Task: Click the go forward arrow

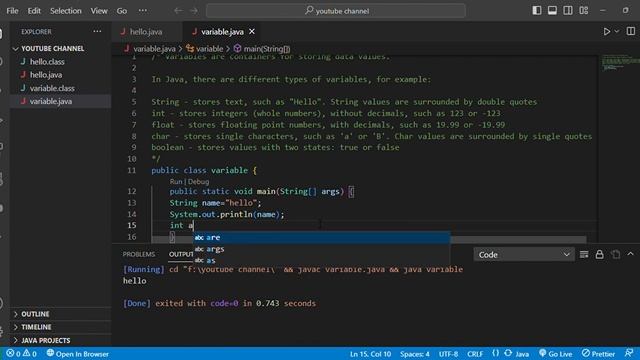Action: (194, 11)
